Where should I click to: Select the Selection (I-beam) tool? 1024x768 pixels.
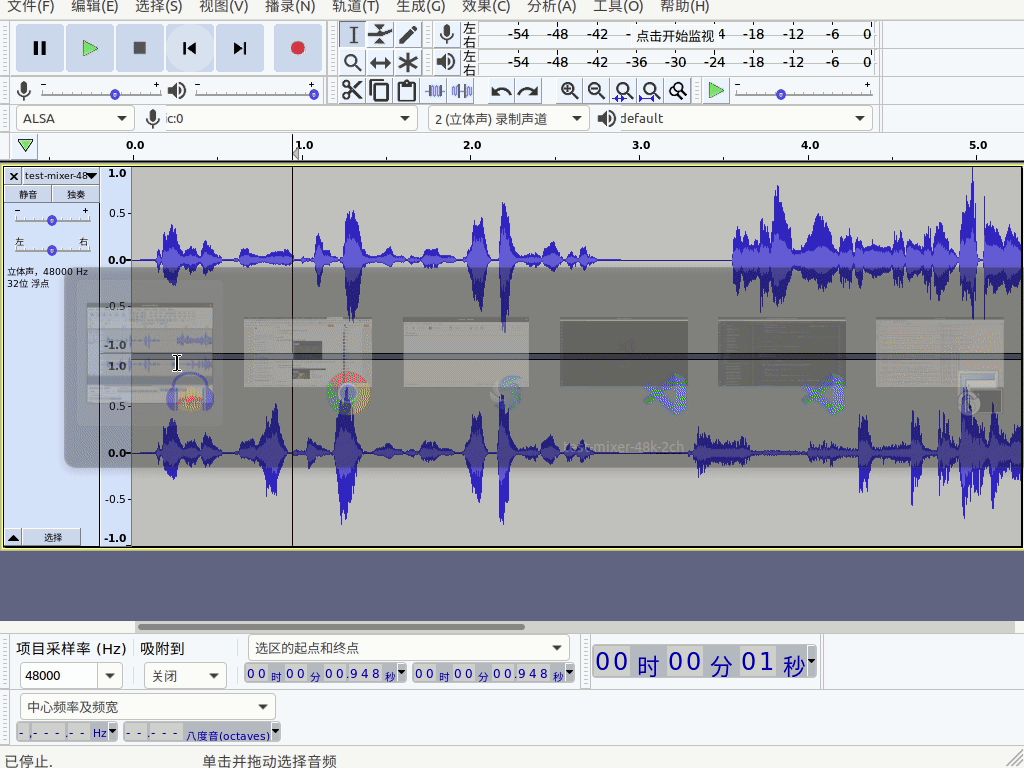point(353,35)
